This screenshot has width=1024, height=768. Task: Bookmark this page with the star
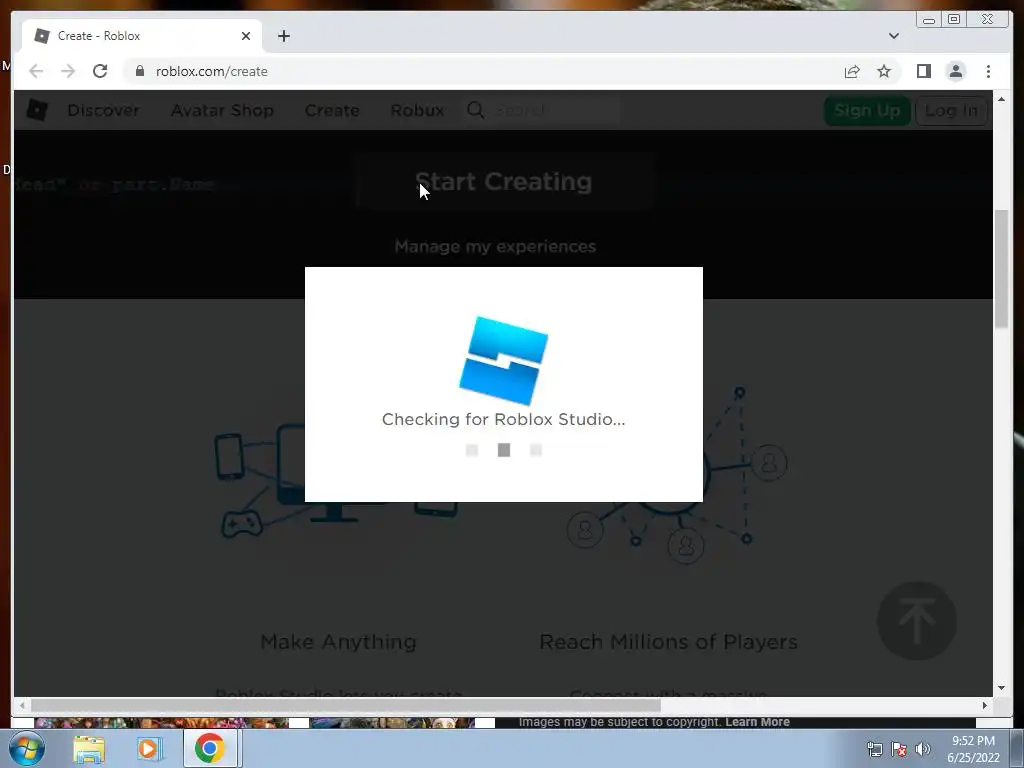[x=884, y=71]
